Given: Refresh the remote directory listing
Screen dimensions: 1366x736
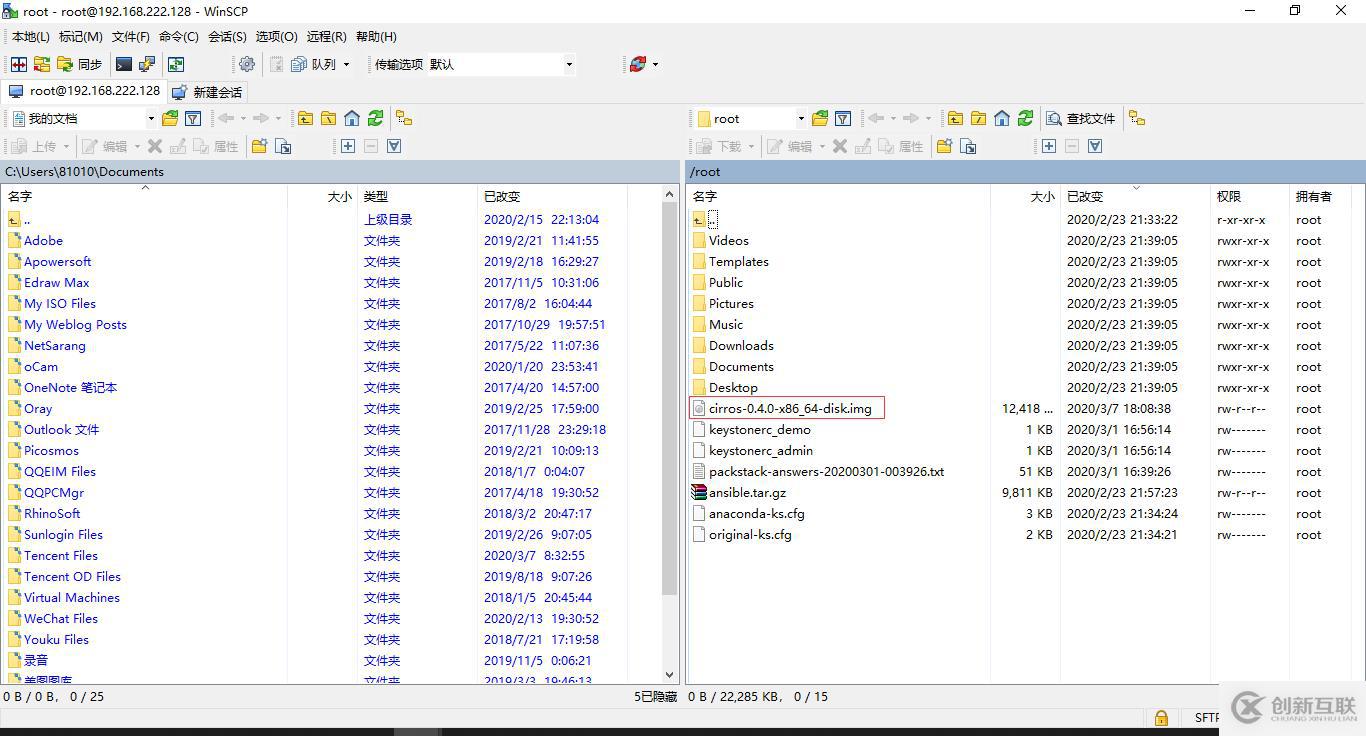Looking at the screenshot, I should (1025, 118).
